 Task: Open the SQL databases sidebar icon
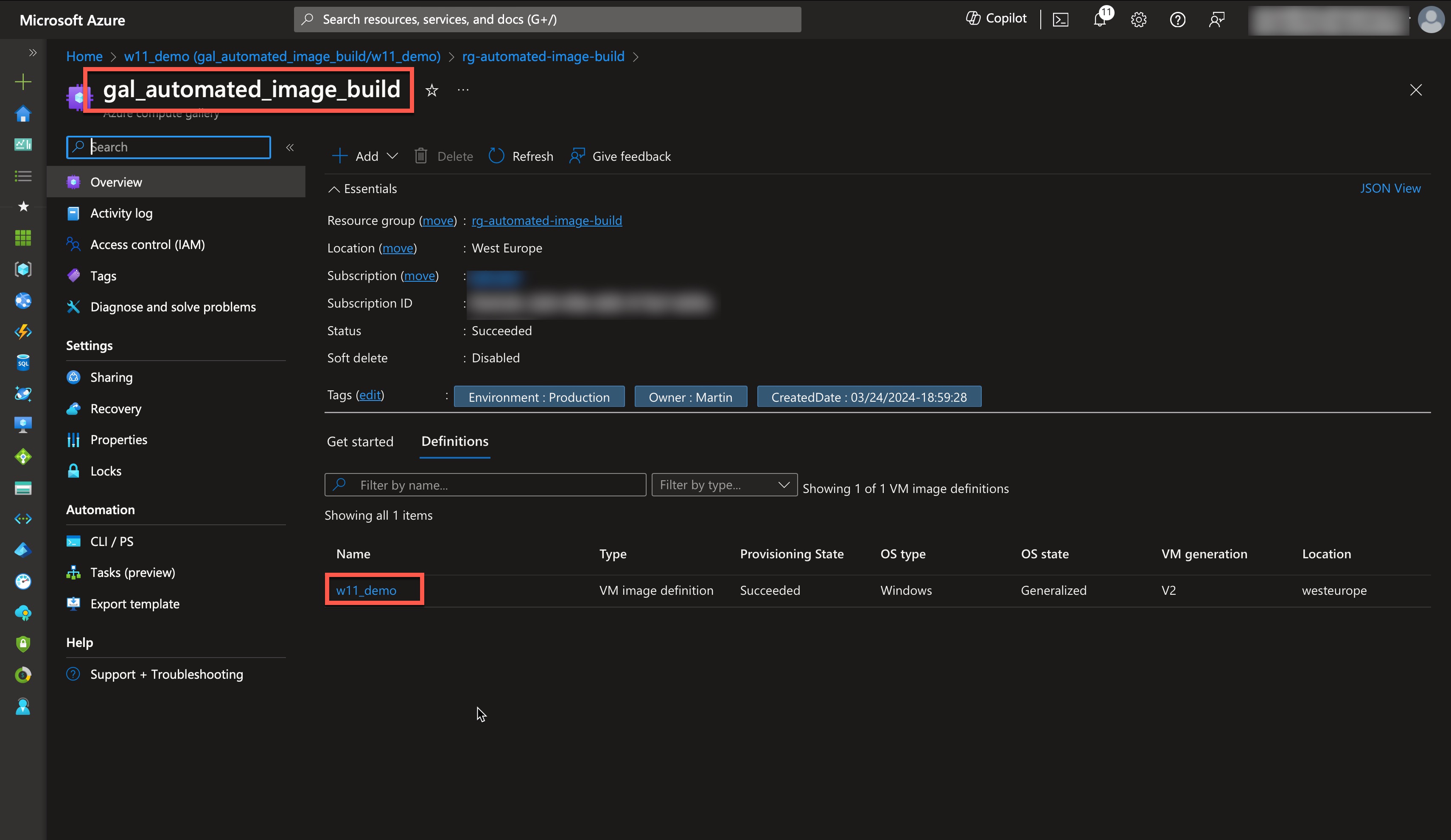pos(23,362)
